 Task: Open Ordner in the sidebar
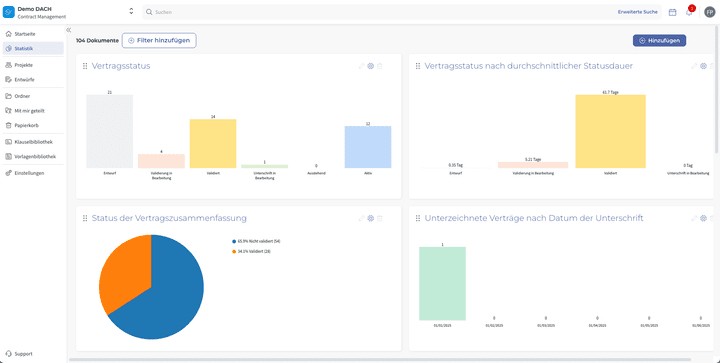coord(33,96)
